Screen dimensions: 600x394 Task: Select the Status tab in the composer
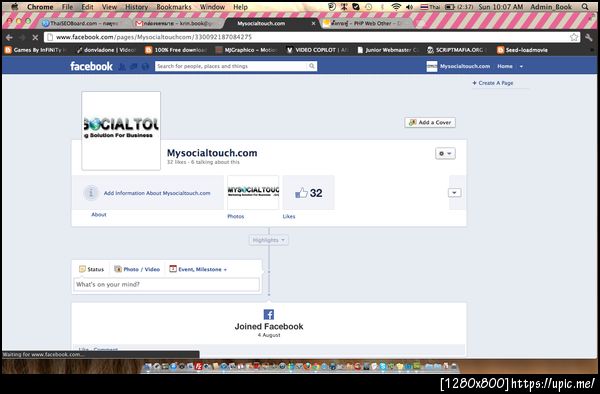pos(91,269)
